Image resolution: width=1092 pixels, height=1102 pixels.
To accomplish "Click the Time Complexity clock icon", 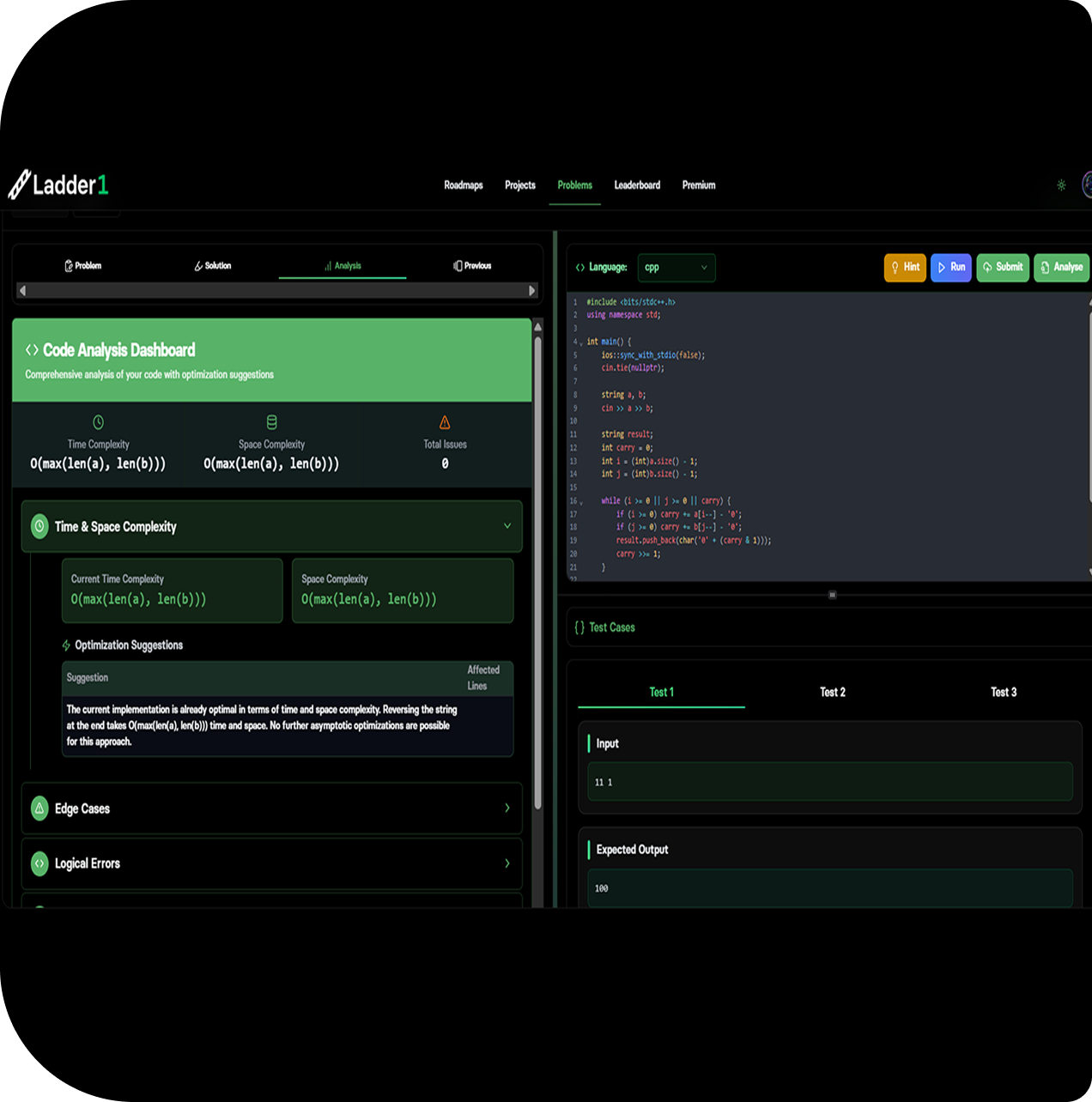I will [x=98, y=422].
